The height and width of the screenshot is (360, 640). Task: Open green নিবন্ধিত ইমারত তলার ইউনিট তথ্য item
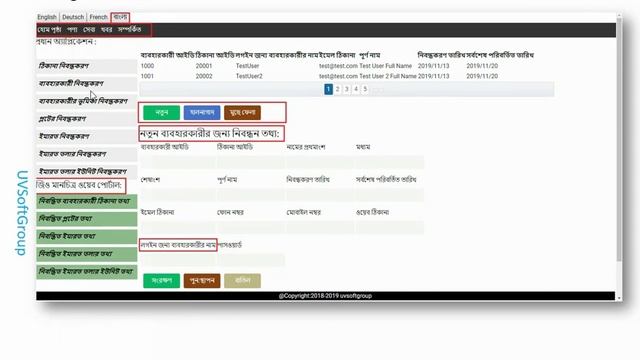click(x=87, y=271)
